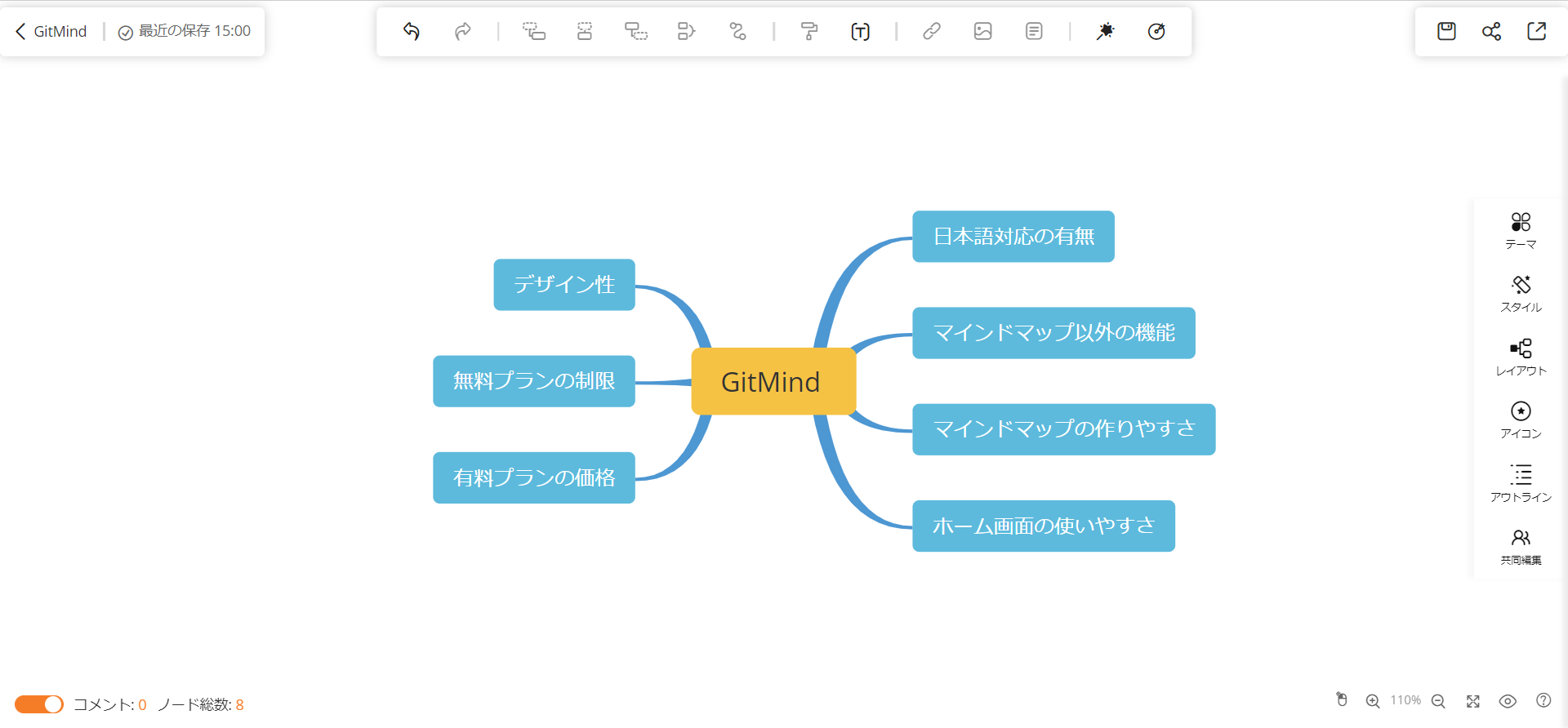Screen dimensions: 1568x728
Task: Zoom in on the canvas
Action: (x=1373, y=701)
